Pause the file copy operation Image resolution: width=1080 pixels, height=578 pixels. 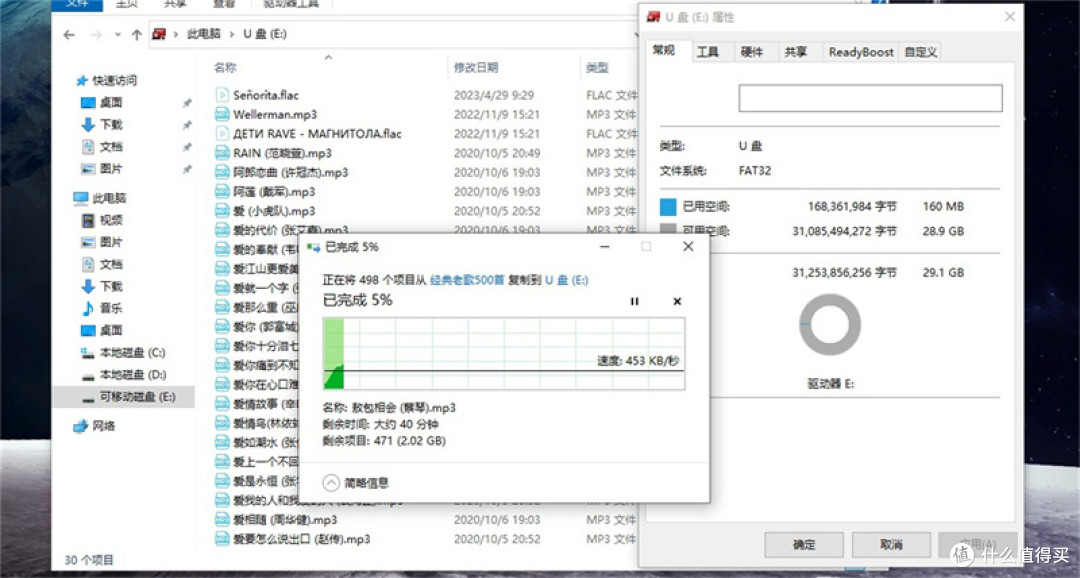634,301
